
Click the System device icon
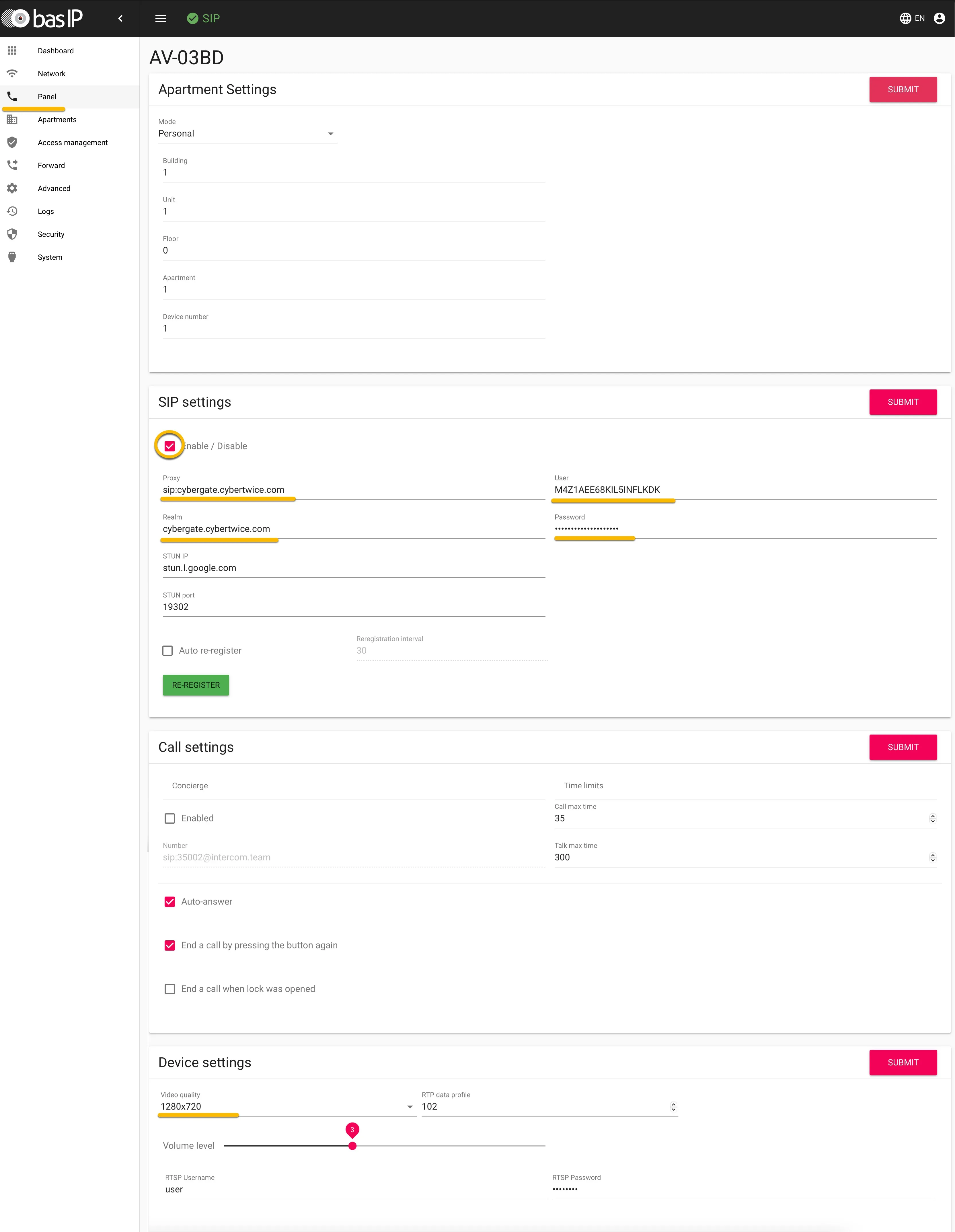(12, 257)
